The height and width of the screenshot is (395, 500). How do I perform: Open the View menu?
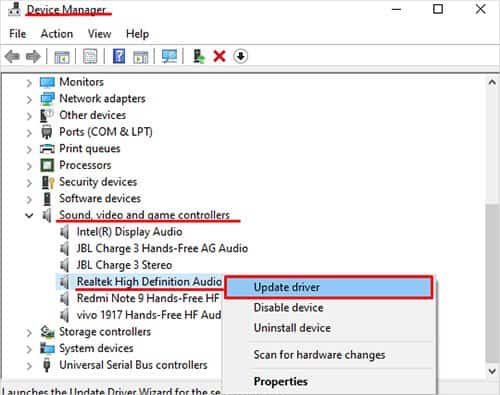99,34
